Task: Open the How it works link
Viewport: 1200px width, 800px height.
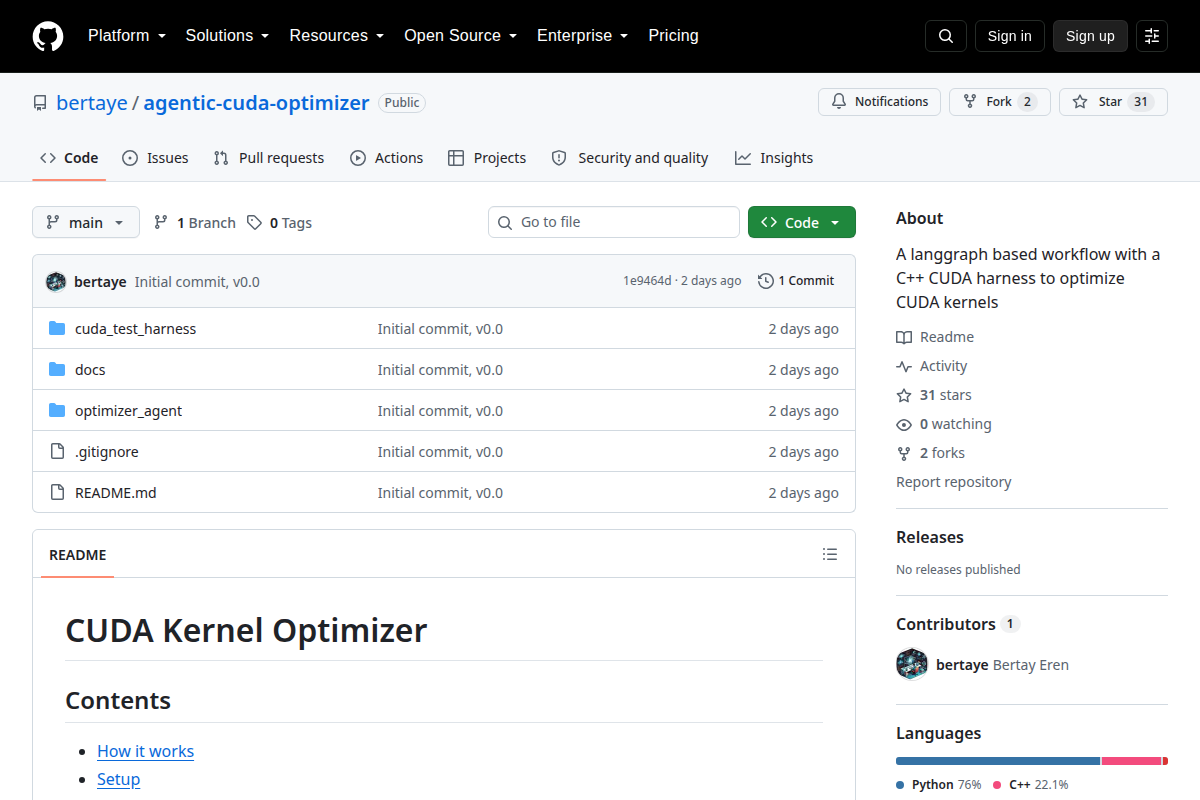Action: pos(145,751)
